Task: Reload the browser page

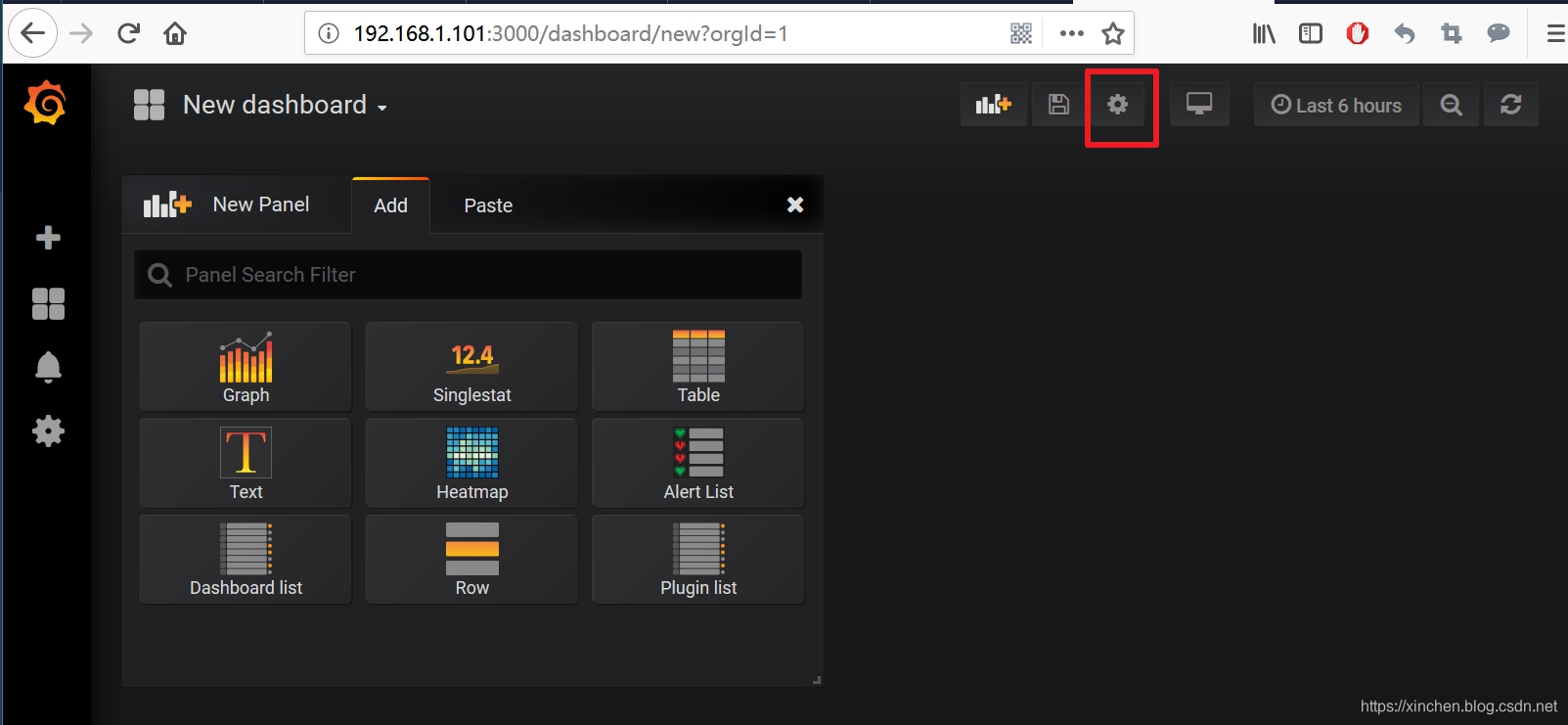Action: click(x=128, y=33)
